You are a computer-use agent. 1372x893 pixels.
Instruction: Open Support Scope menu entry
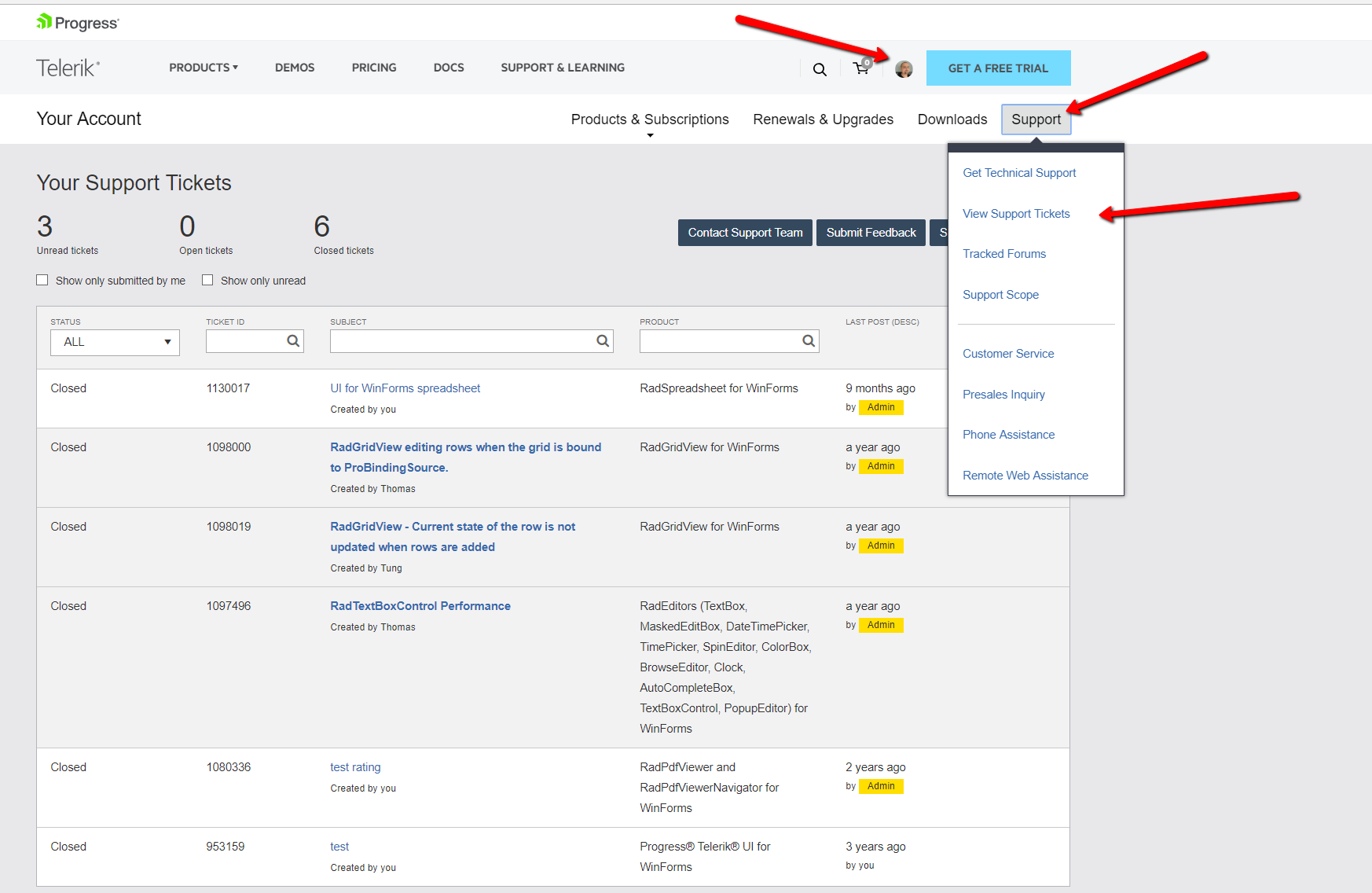click(x=1000, y=295)
